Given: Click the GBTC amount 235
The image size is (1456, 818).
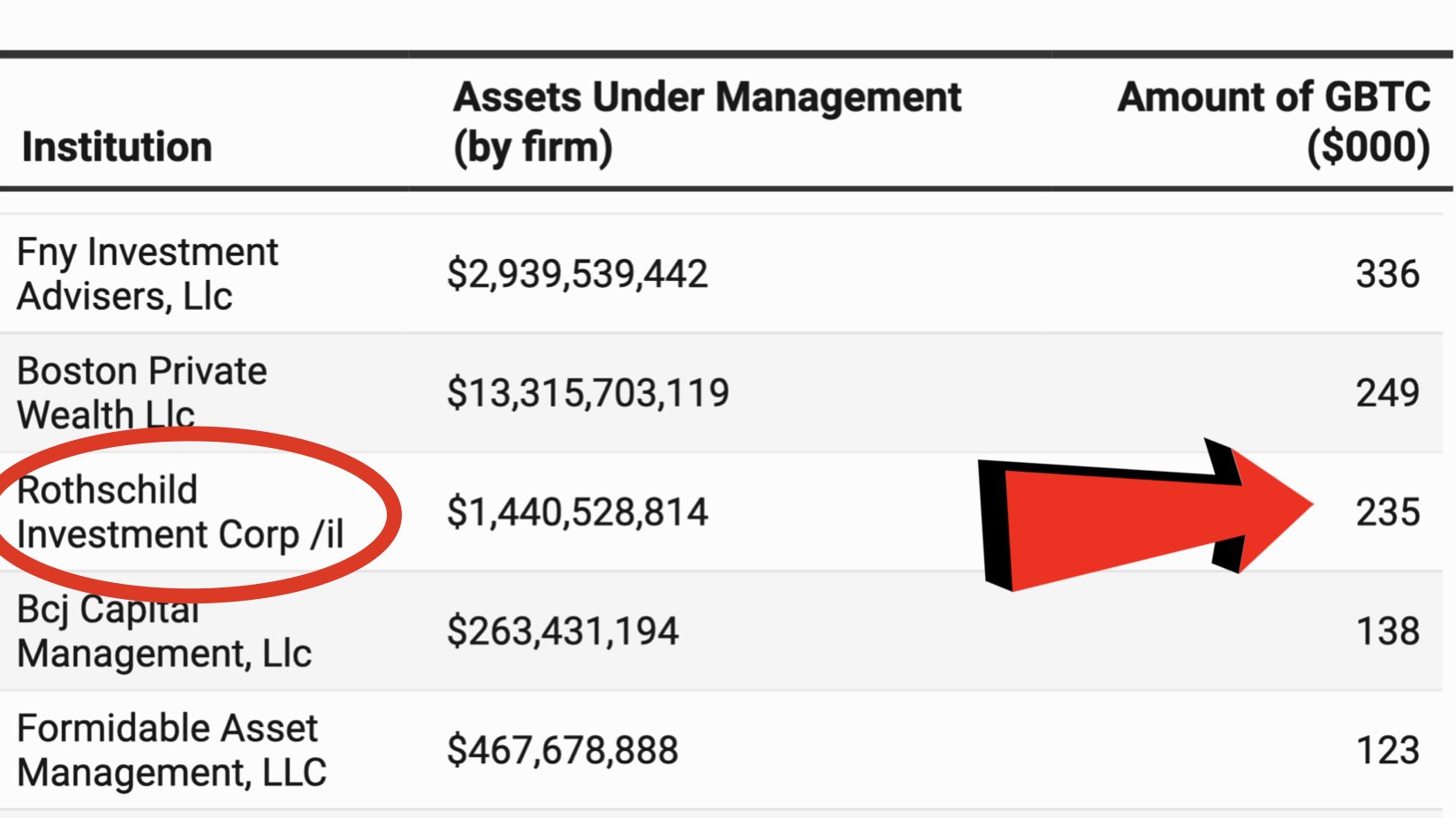Looking at the screenshot, I should pos(1387,512).
